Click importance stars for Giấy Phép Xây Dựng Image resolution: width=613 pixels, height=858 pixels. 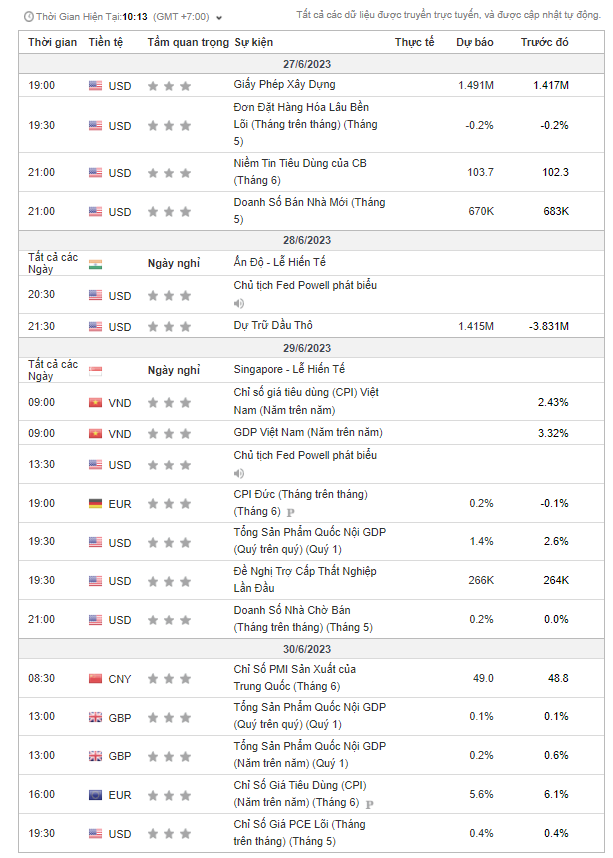169,86
